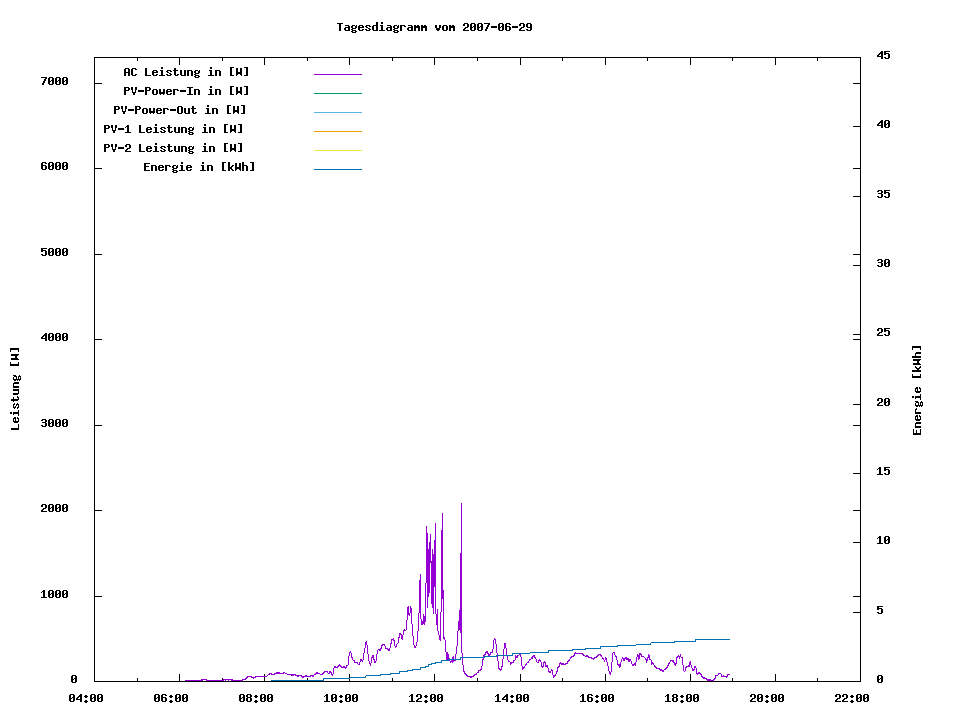Click the "PV-1 Leistung in [W]" legend text
Viewport: 960px width, 720px height.
click(x=173, y=129)
